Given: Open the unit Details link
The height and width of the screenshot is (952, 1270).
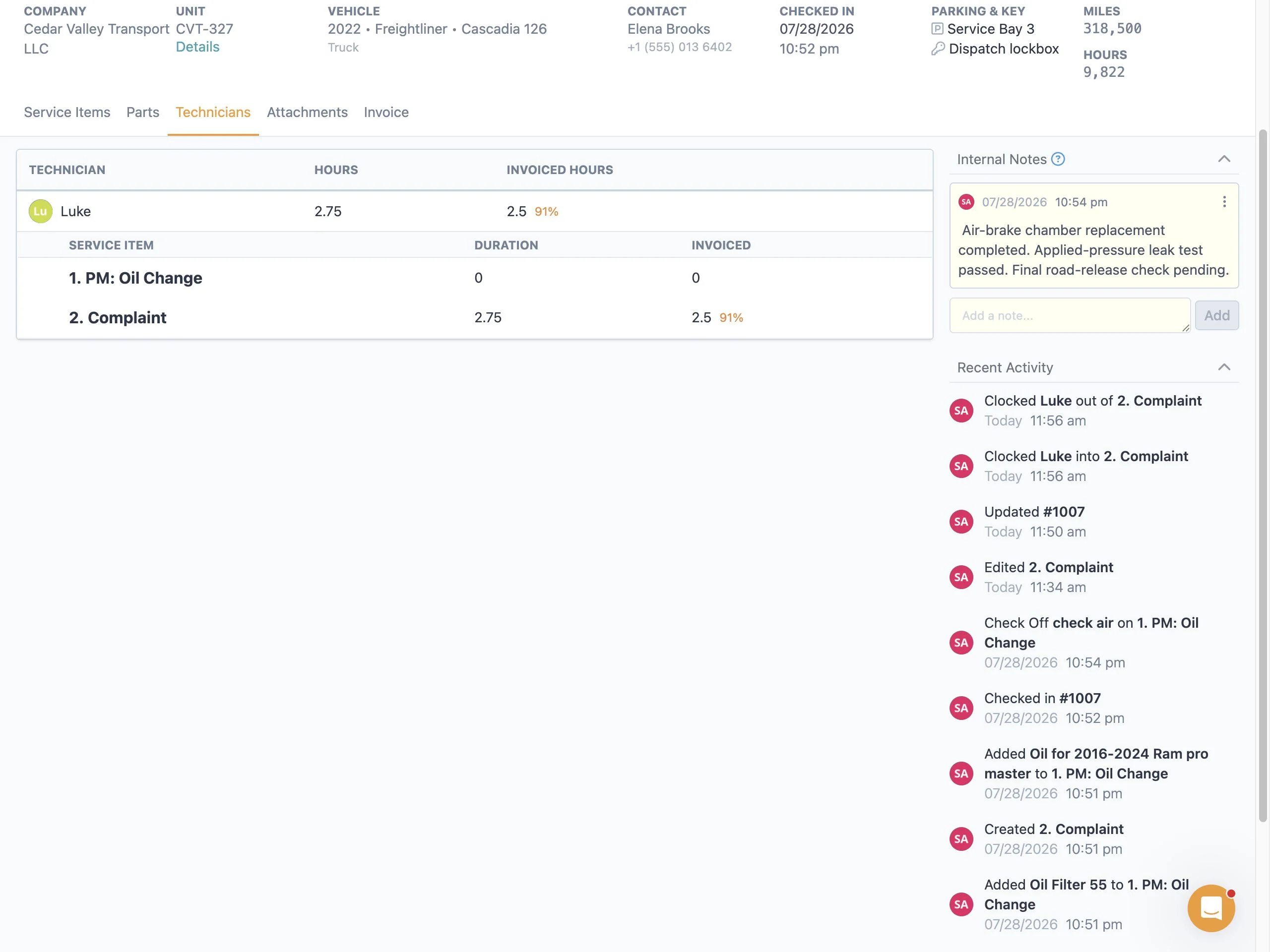Looking at the screenshot, I should pyautogui.click(x=197, y=47).
